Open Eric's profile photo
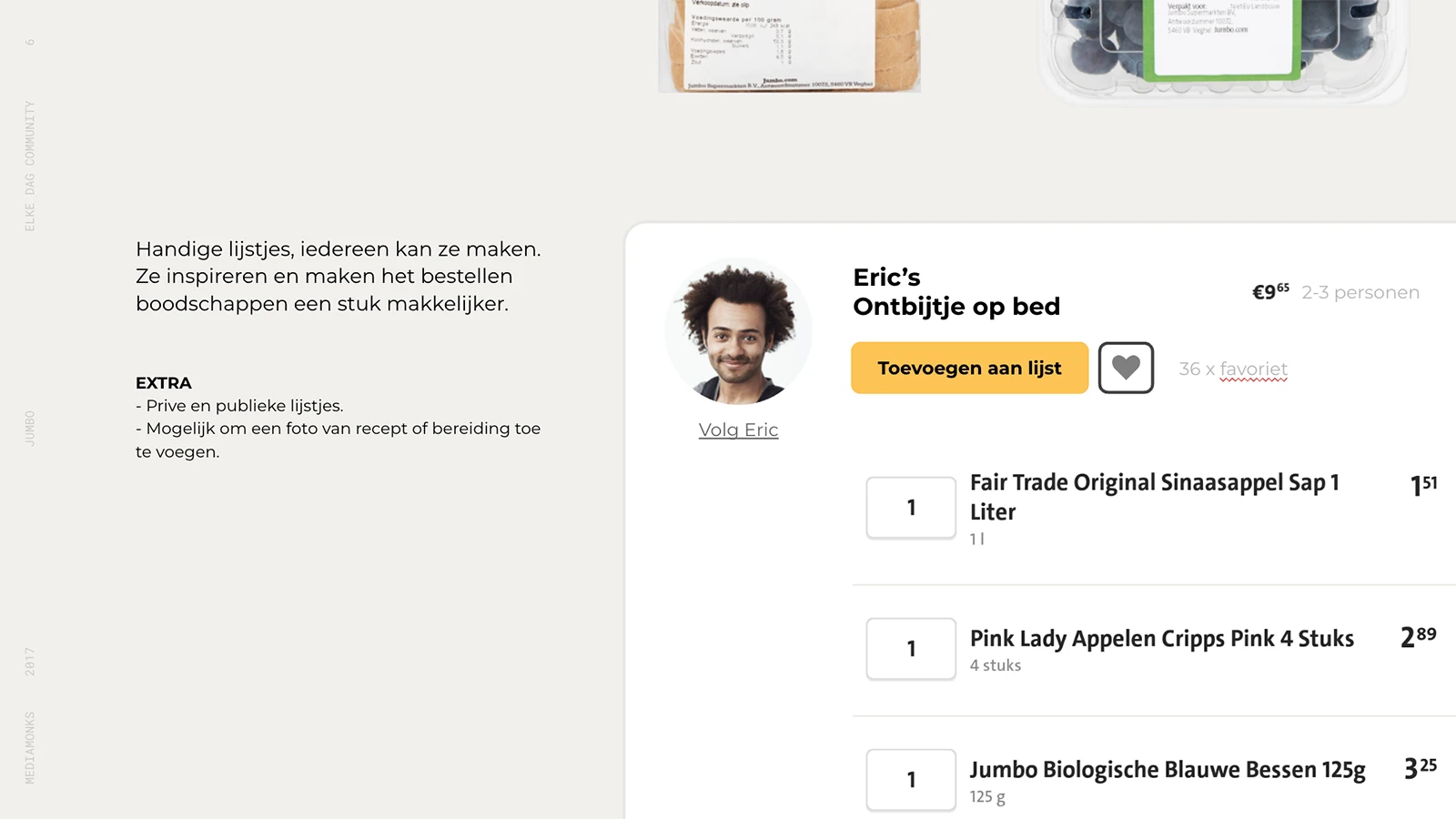Screen dimensions: 1456x819 (x=738, y=332)
